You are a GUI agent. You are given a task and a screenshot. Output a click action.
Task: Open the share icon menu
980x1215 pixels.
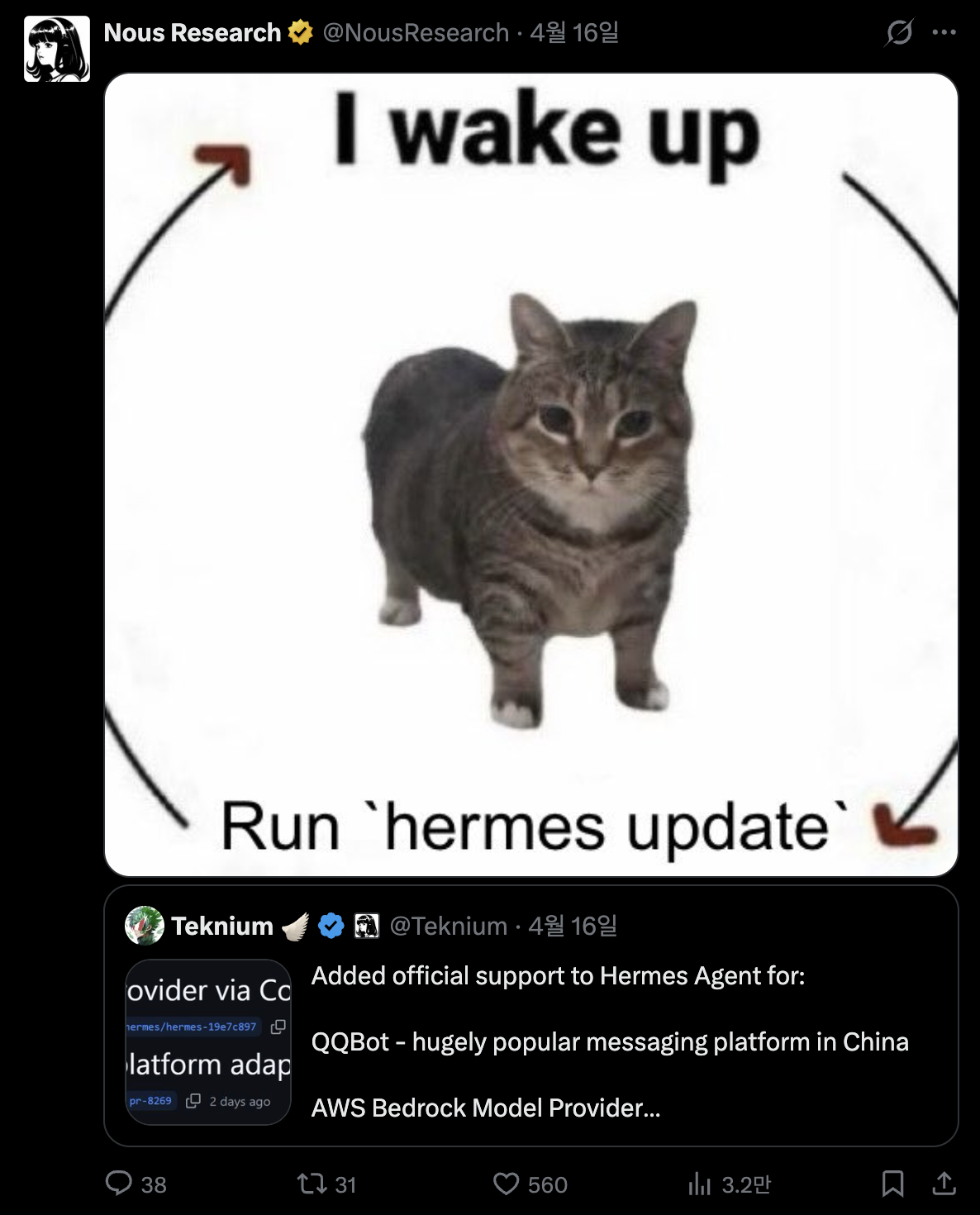click(x=944, y=1184)
